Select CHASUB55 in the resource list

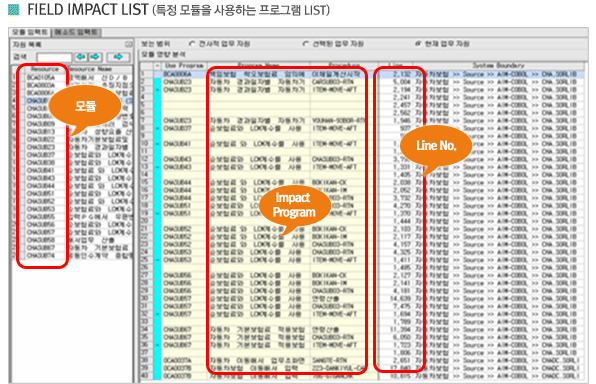tap(41, 217)
